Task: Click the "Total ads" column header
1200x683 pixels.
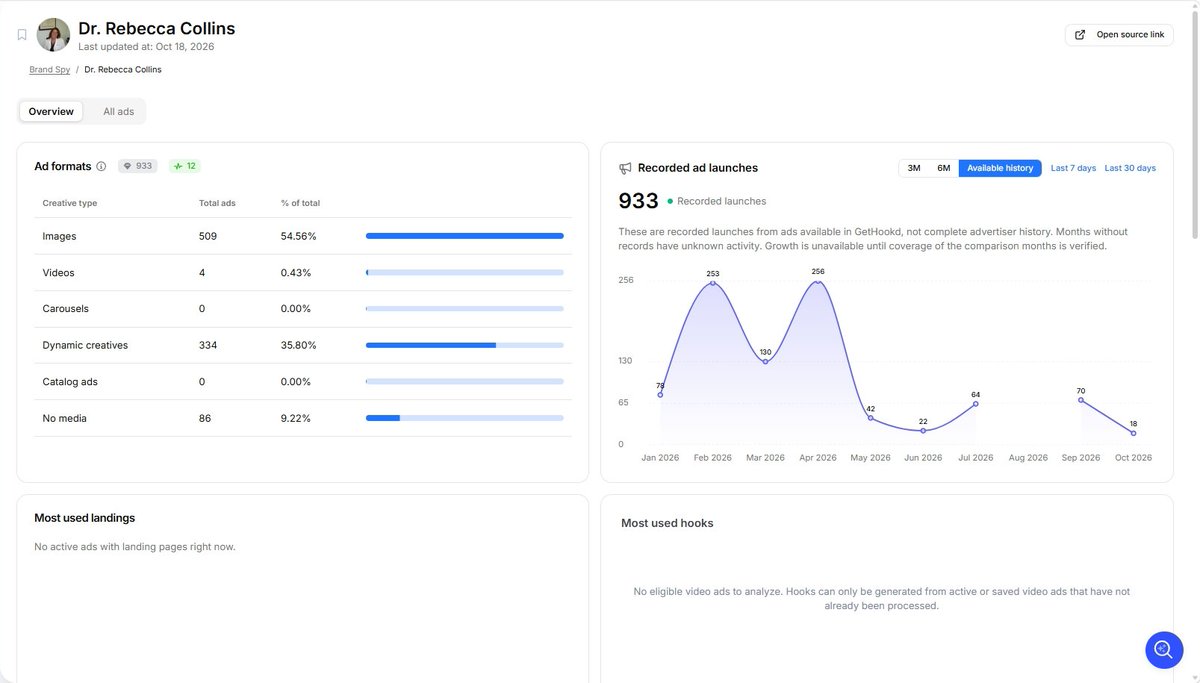Action: tap(217, 203)
